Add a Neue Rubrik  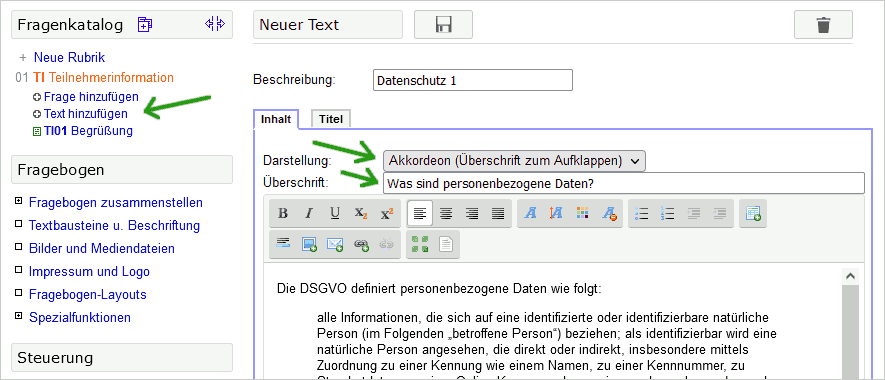[69, 58]
